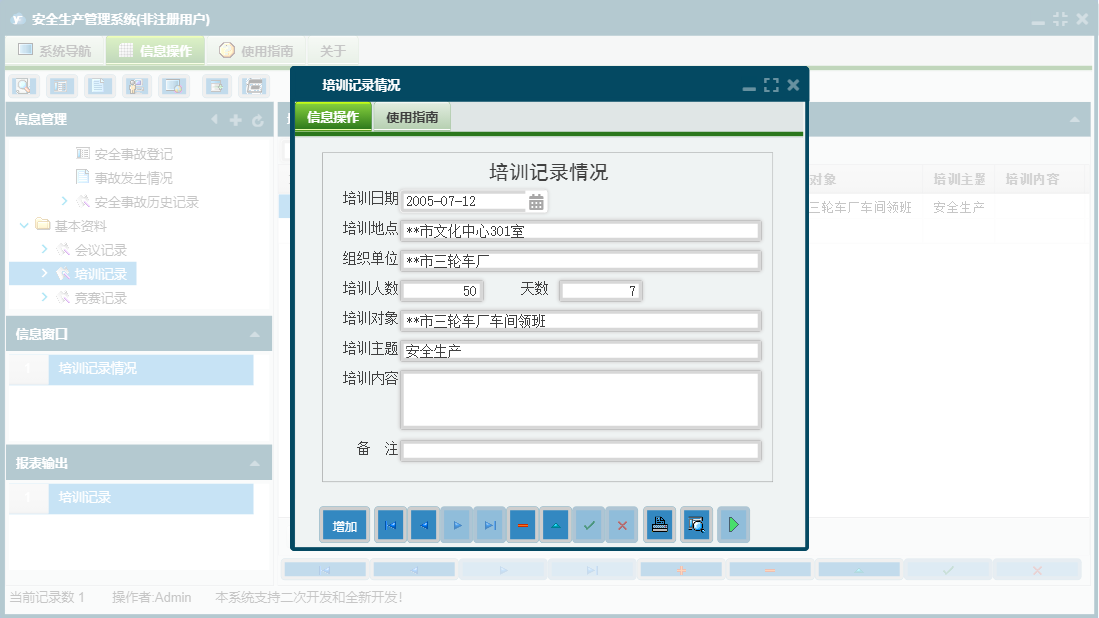Open print preview in the training record dialog
This screenshot has height=618, width=1099.
pos(696,524)
